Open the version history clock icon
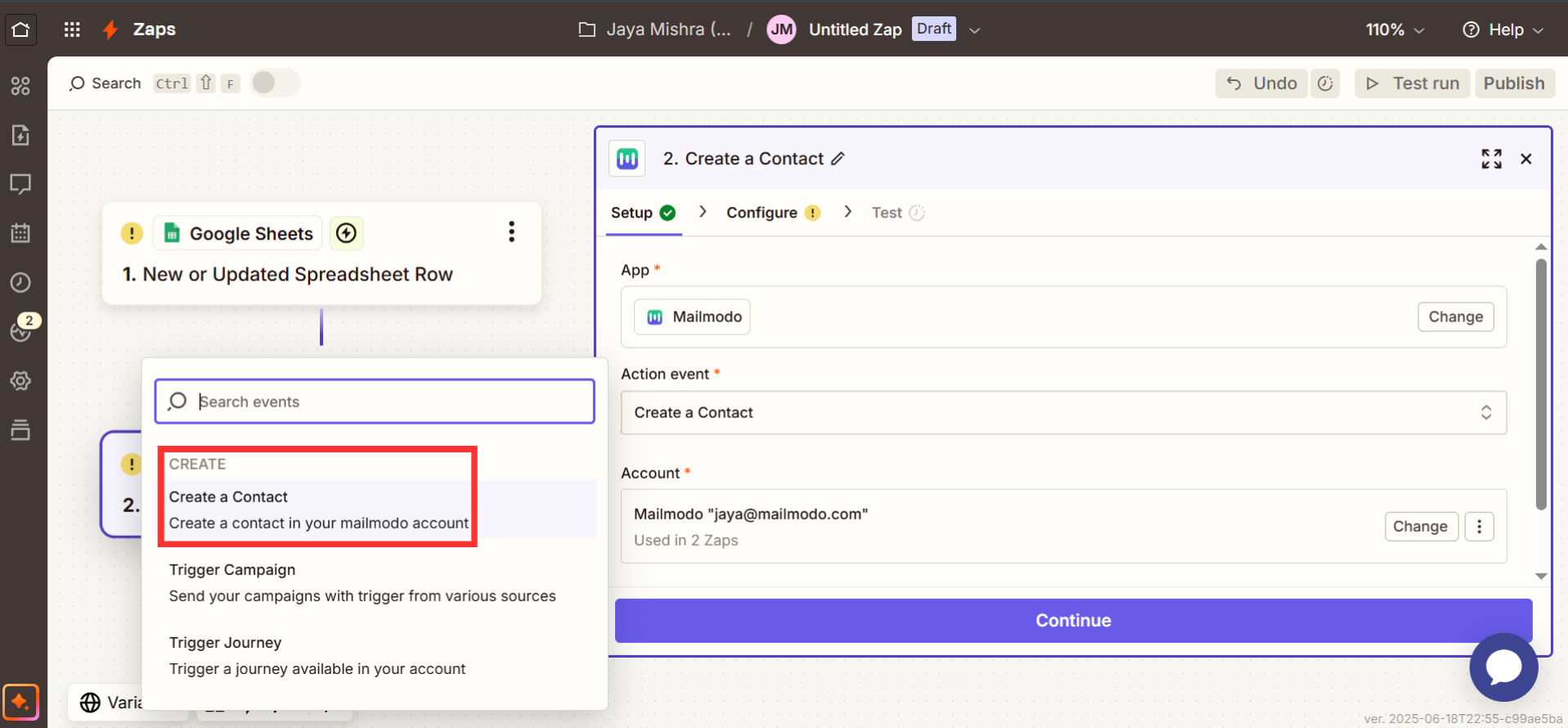Viewport: 1568px width, 728px height. (x=1325, y=83)
